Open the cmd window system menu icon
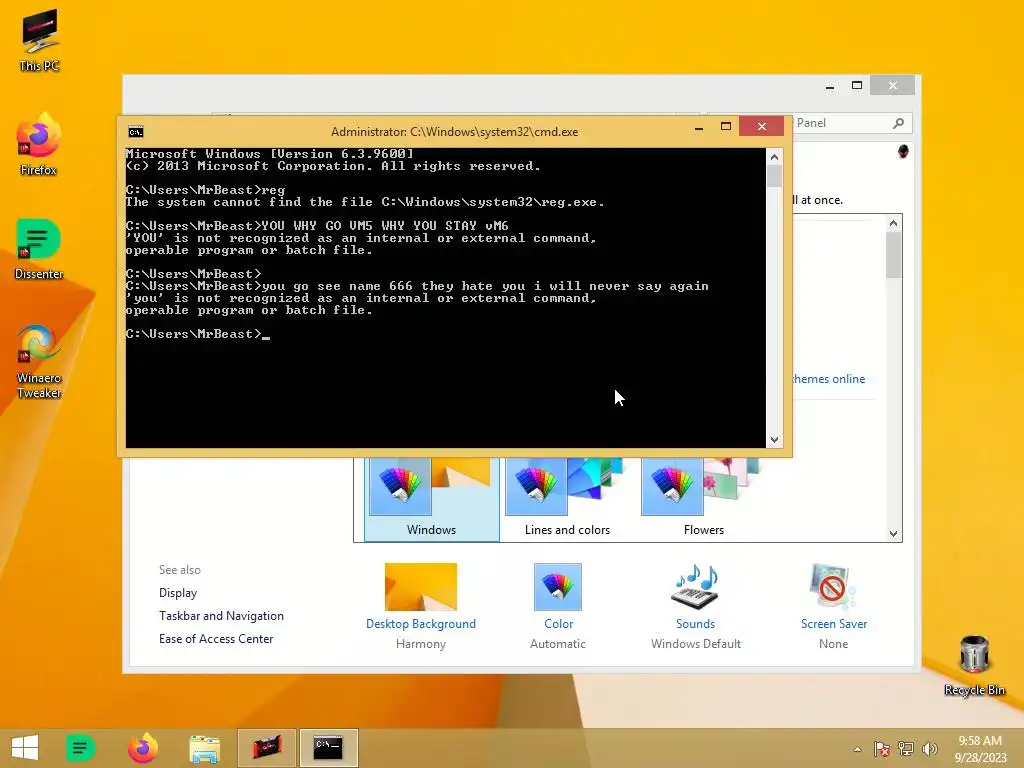Image resolution: width=1024 pixels, height=768 pixels. 136,132
